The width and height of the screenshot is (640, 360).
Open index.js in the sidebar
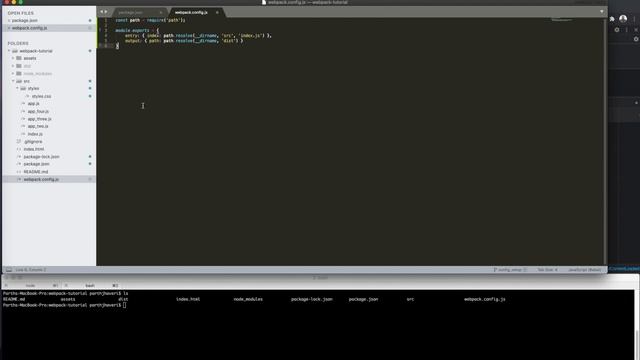35,134
